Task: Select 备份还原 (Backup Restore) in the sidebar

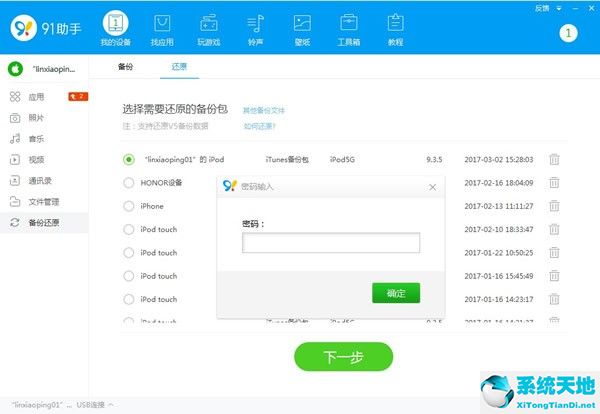Action: (44, 223)
